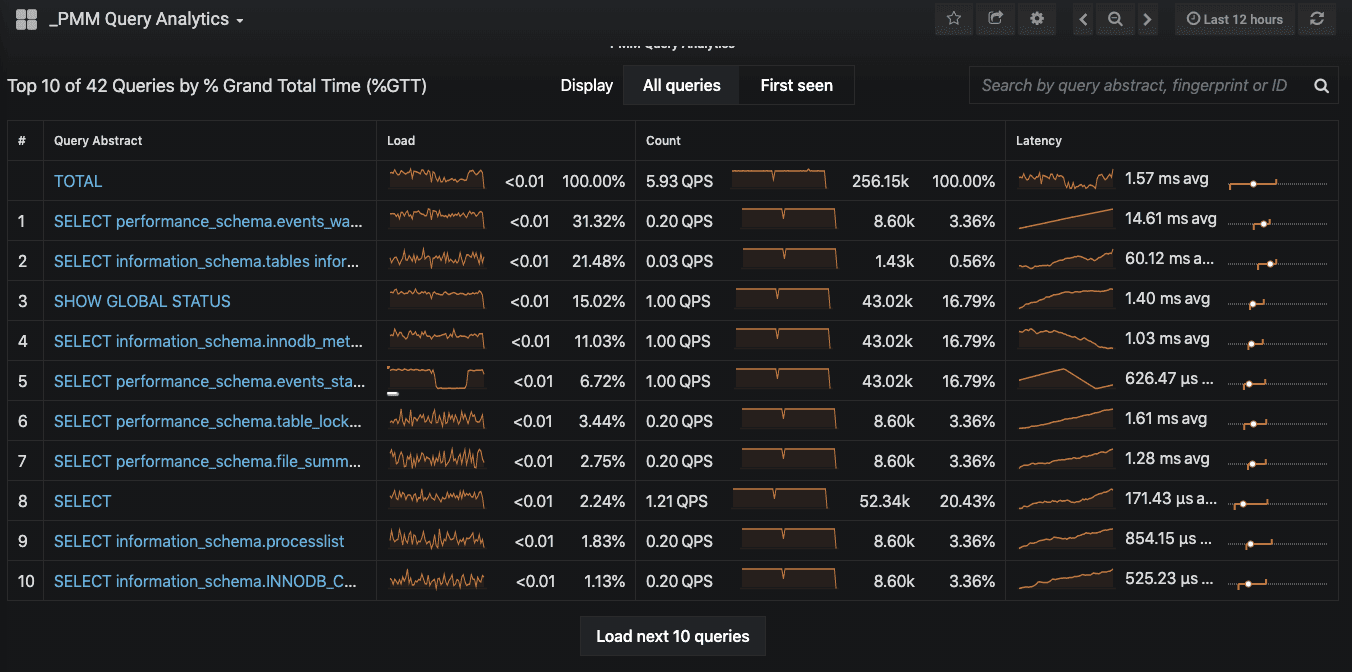The width and height of the screenshot is (1352, 672).
Task: Click the 5.93 QPS value
Action: point(679,181)
